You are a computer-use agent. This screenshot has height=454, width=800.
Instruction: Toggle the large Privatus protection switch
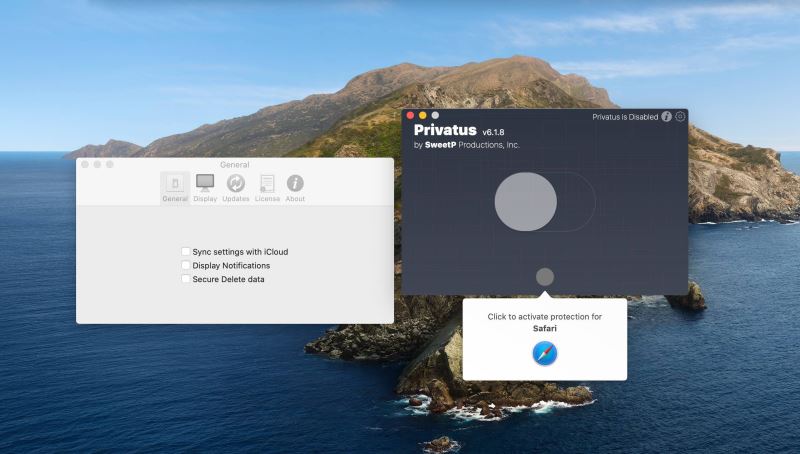pyautogui.click(x=545, y=201)
